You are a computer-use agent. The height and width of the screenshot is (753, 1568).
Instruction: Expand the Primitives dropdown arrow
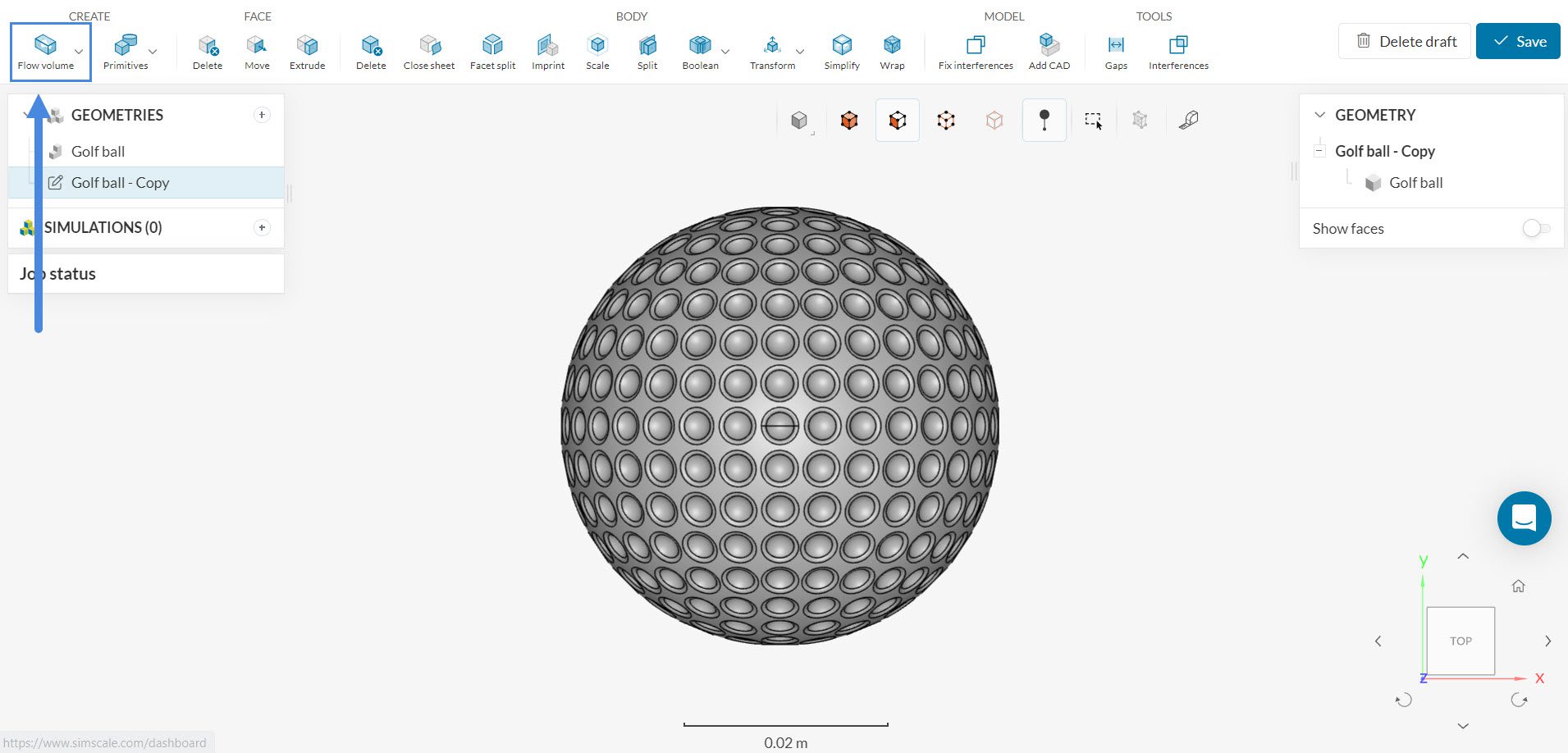pos(153,52)
